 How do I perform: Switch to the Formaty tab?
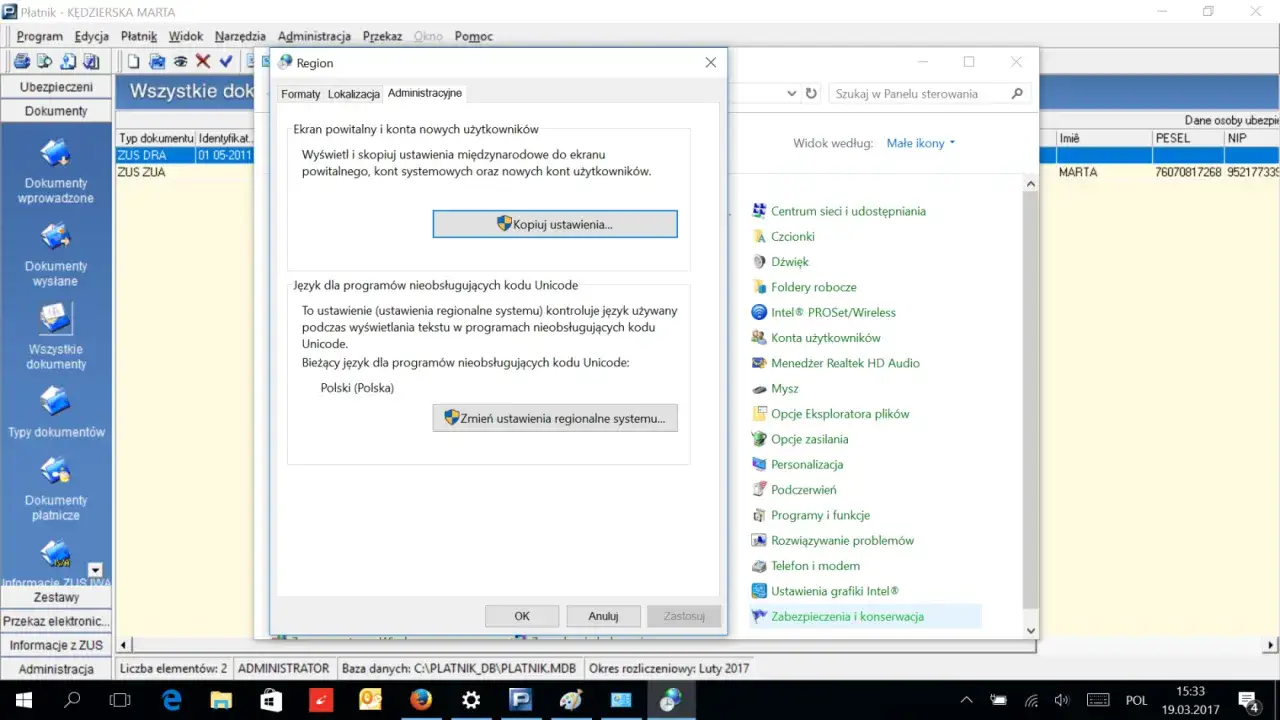tap(300, 94)
